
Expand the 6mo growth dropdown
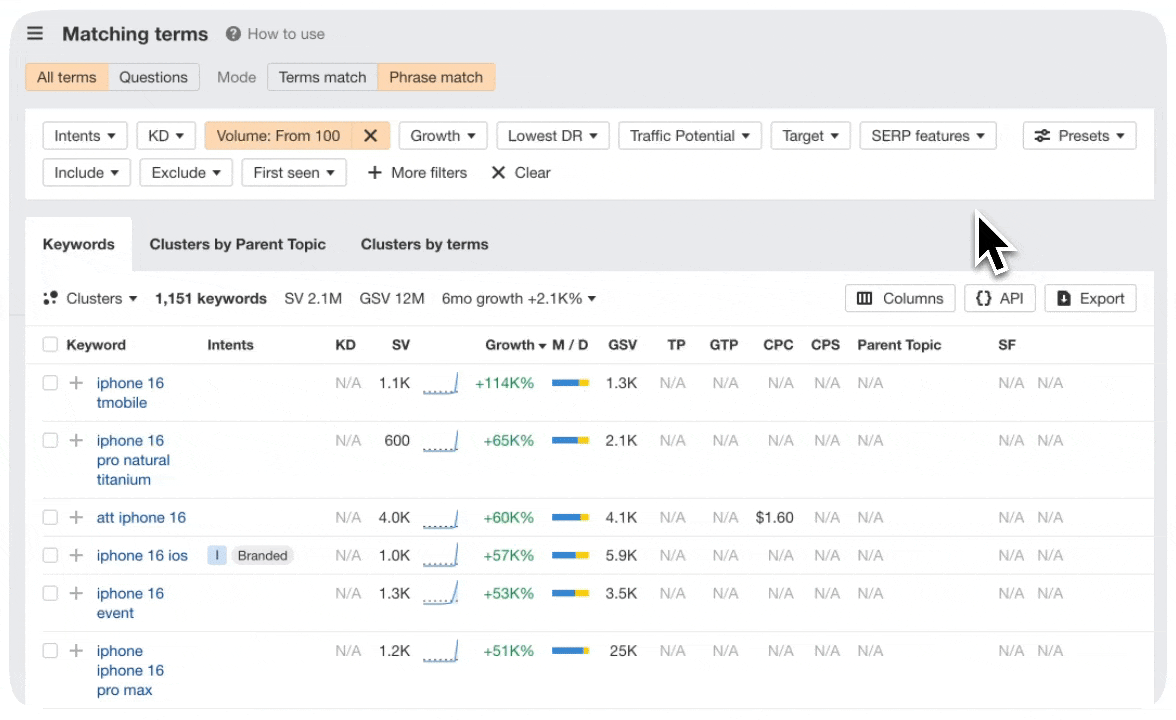[518, 299]
